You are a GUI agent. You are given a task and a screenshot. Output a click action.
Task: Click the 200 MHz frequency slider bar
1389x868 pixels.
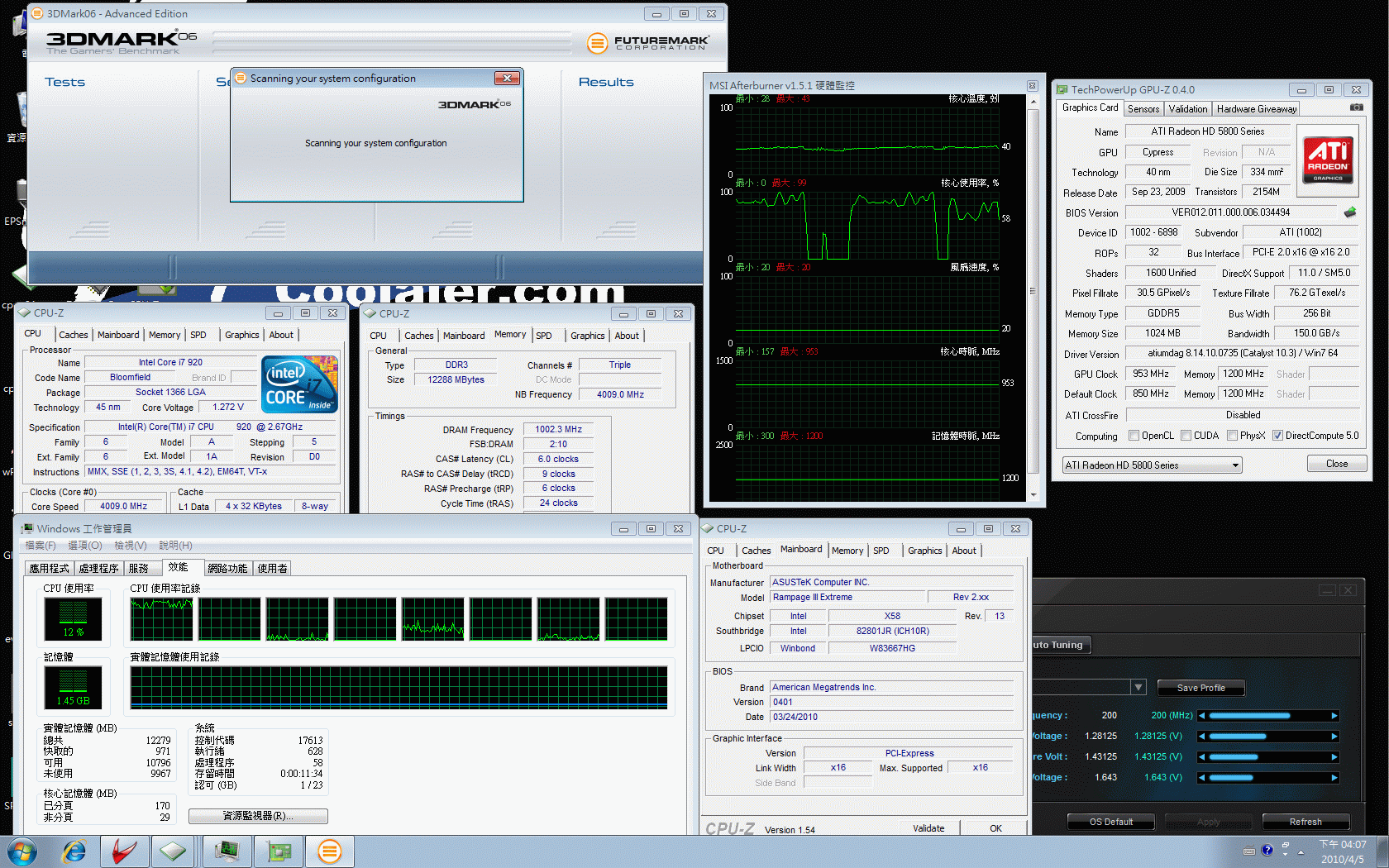1267,716
